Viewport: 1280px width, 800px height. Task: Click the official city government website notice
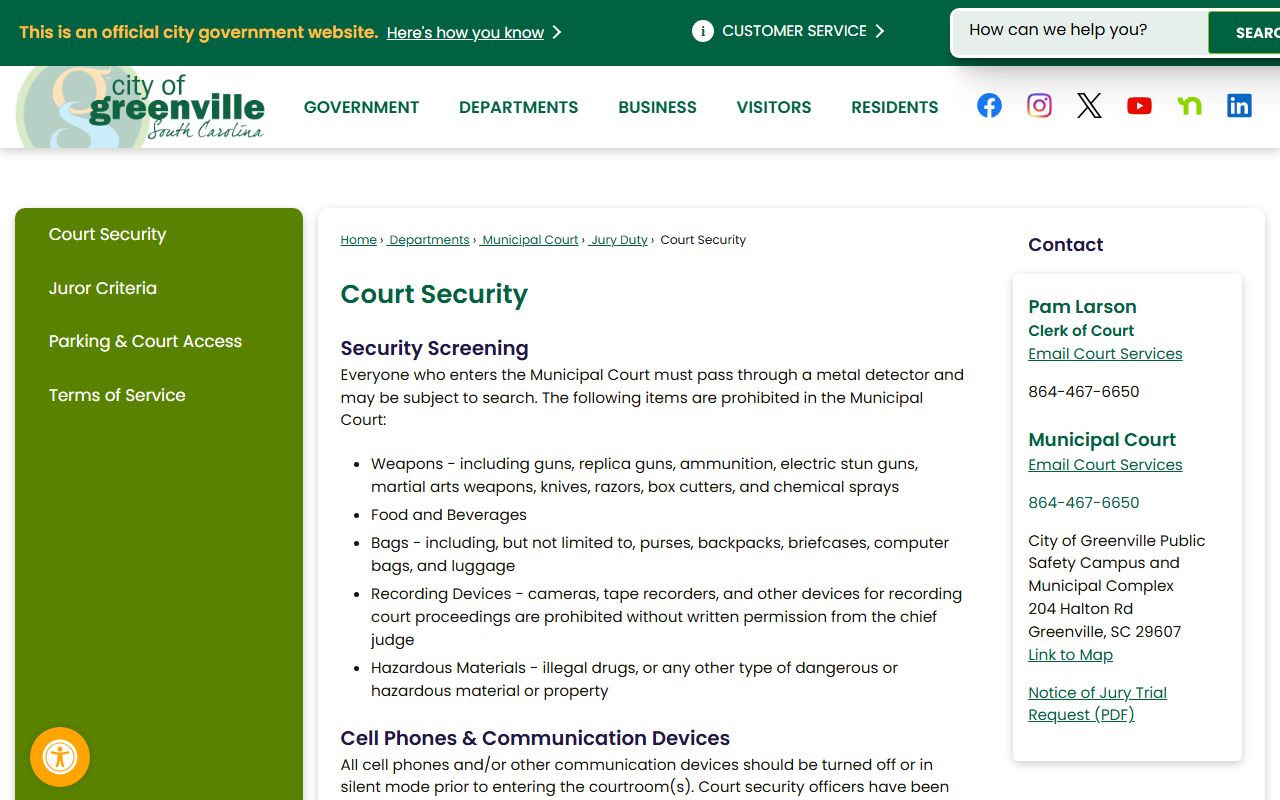pyautogui.click(x=198, y=32)
